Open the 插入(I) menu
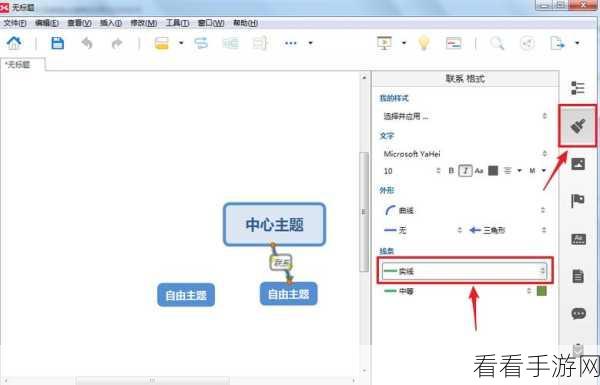Viewport: 600px width, 385px height. click(x=111, y=23)
